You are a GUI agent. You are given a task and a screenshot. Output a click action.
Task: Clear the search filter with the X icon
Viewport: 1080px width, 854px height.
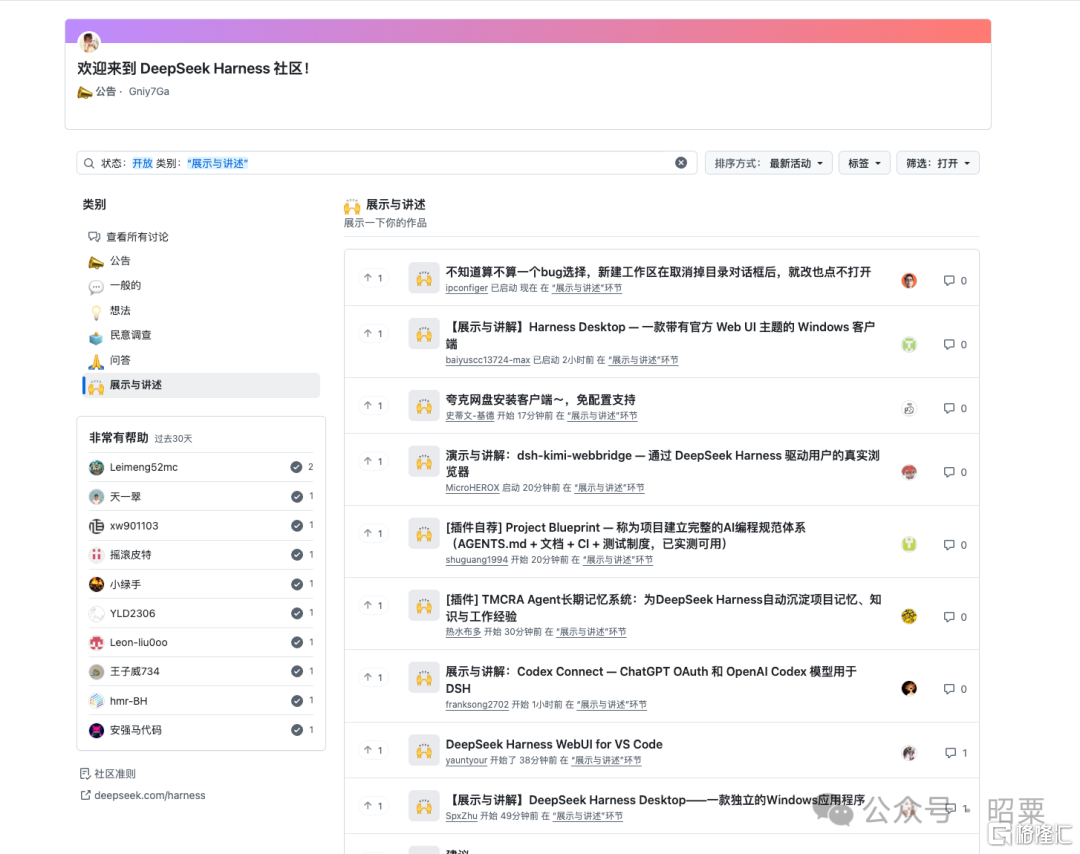[681, 163]
